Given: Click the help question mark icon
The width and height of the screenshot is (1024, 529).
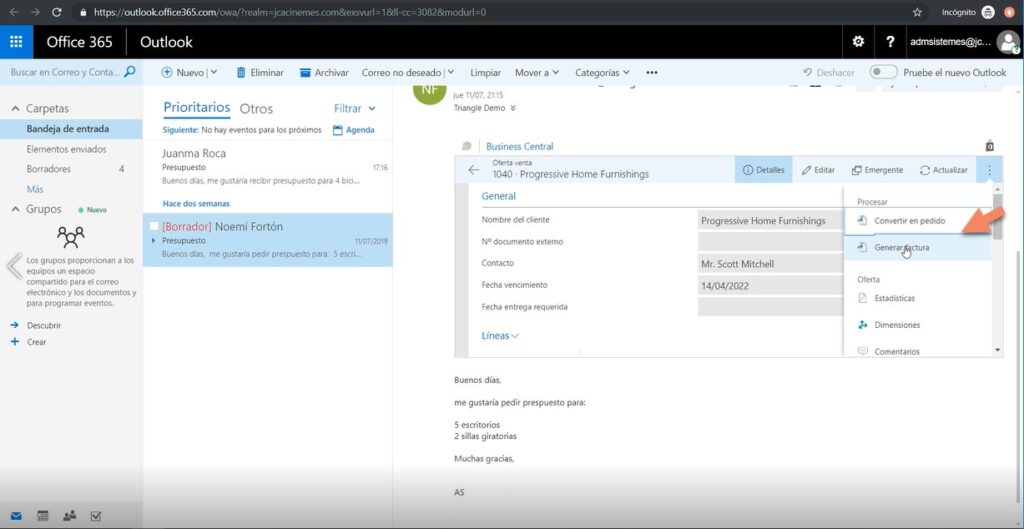Looking at the screenshot, I should point(890,42).
